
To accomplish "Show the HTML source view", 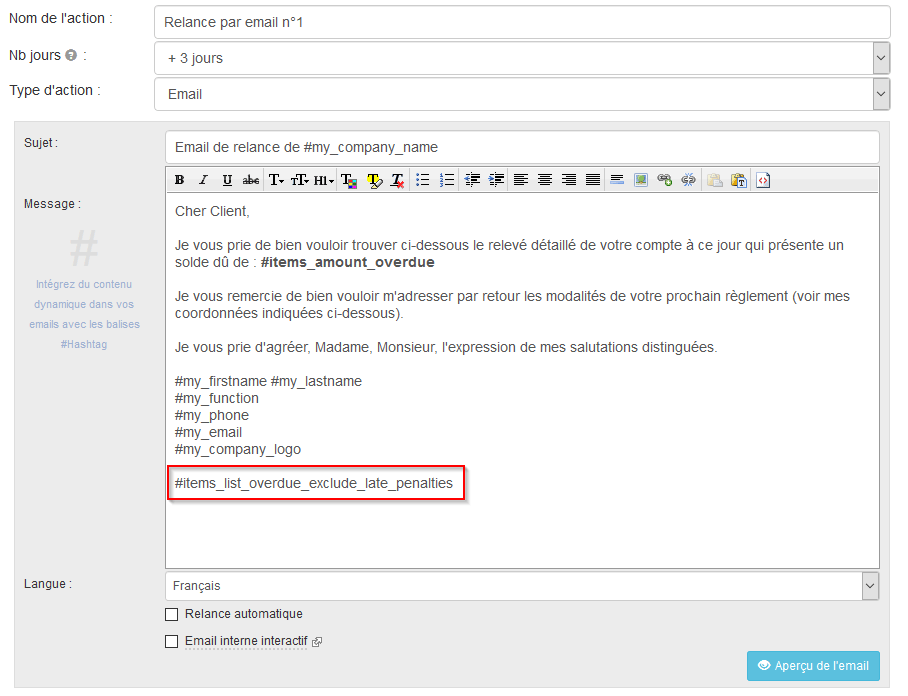I will coord(763,180).
